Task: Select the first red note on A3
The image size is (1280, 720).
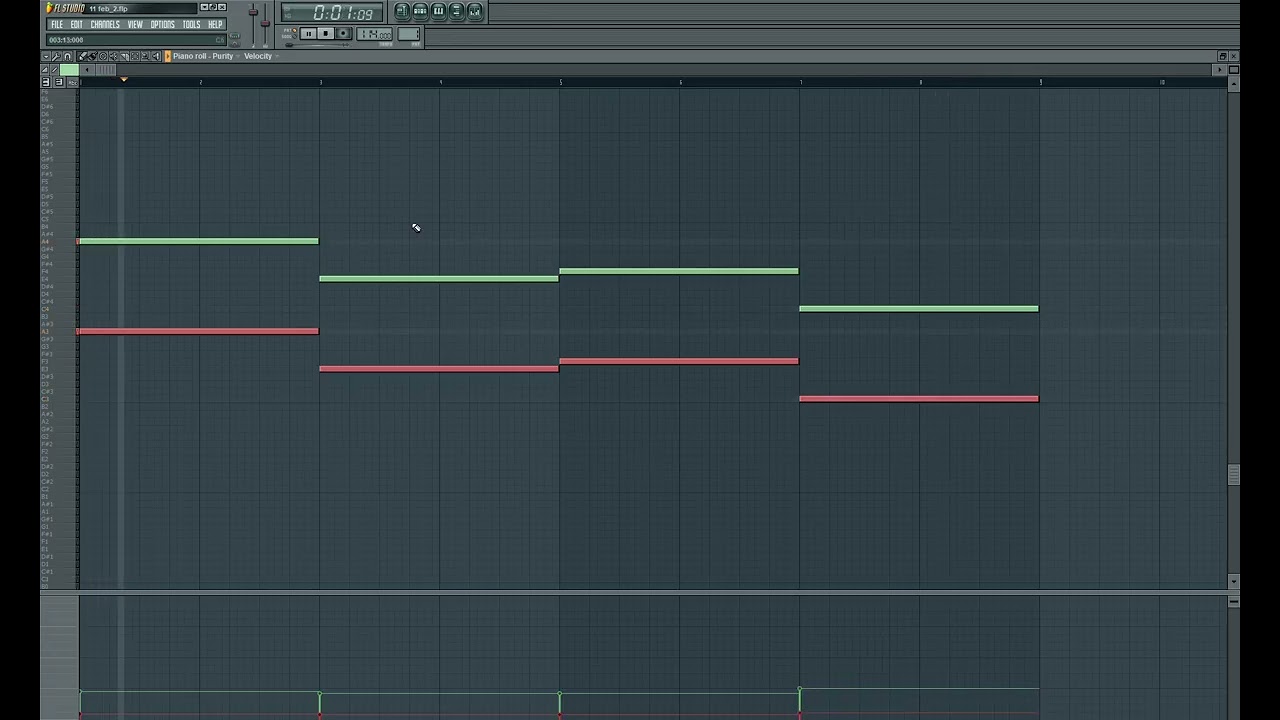Action: [x=198, y=331]
